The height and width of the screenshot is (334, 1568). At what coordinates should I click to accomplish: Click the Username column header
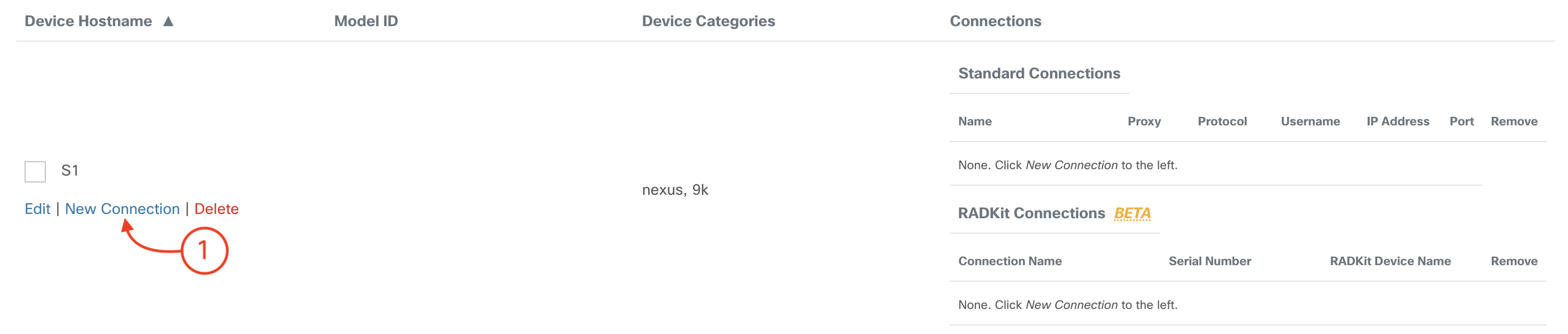1310,121
